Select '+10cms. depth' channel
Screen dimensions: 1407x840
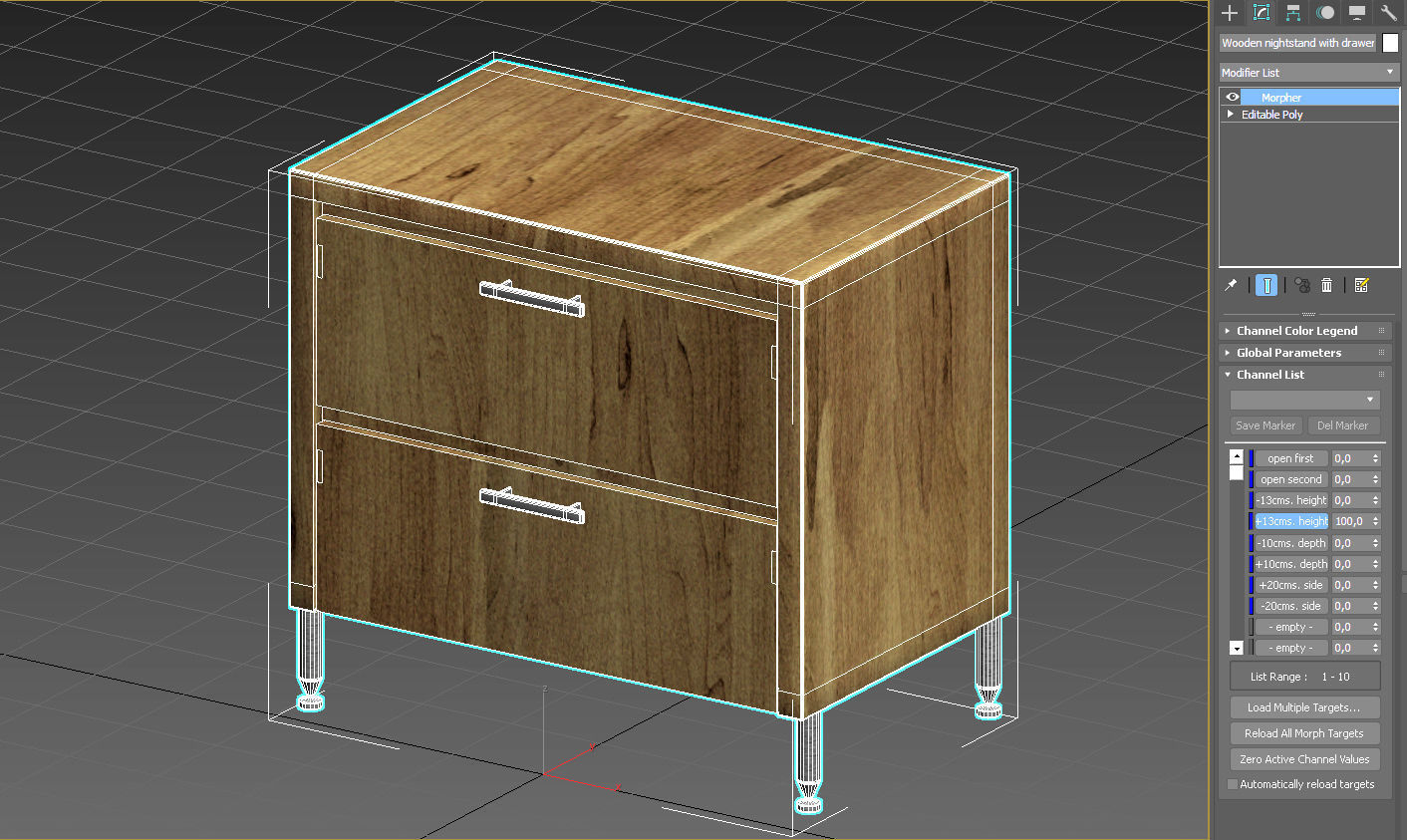[x=1291, y=564]
